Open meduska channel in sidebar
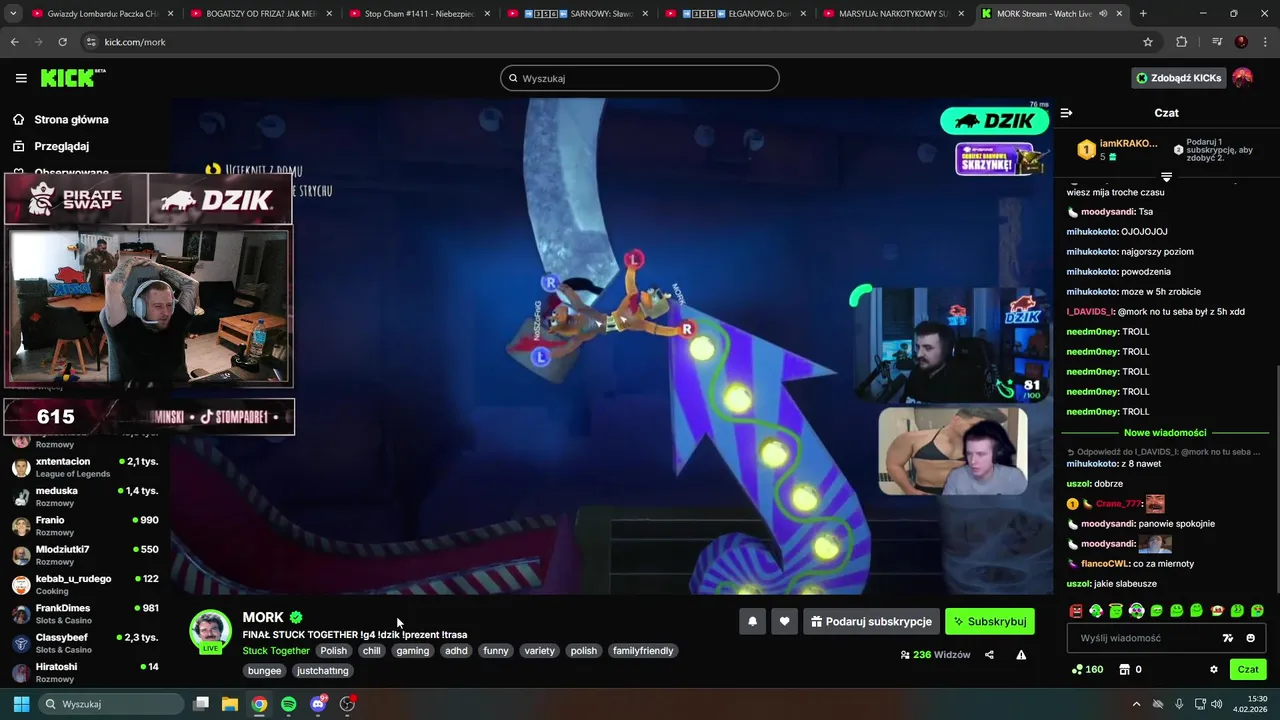This screenshot has width=1280, height=720. point(85,497)
